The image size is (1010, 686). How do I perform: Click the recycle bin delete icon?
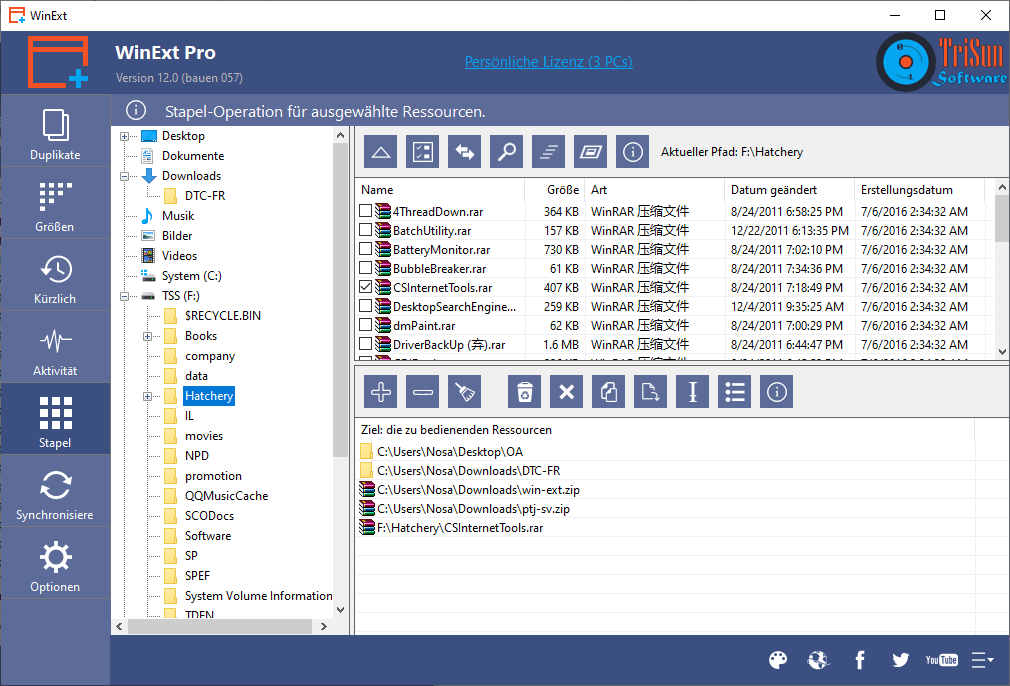[x=524, y=392]
